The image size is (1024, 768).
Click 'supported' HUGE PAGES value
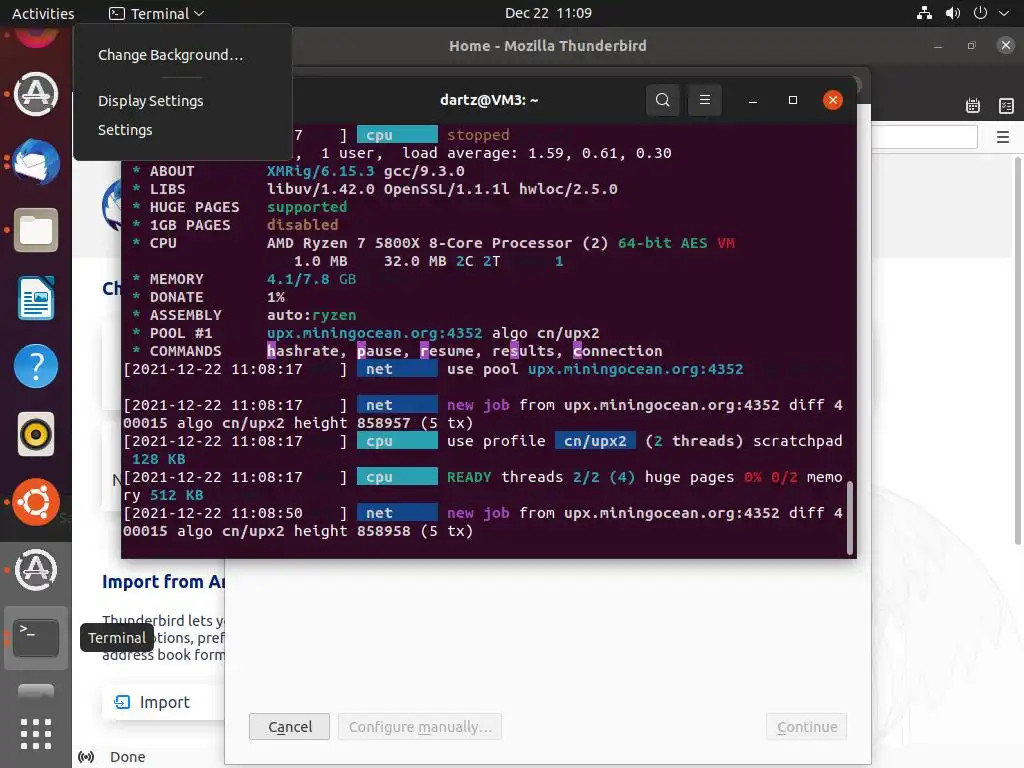point(307,207)
